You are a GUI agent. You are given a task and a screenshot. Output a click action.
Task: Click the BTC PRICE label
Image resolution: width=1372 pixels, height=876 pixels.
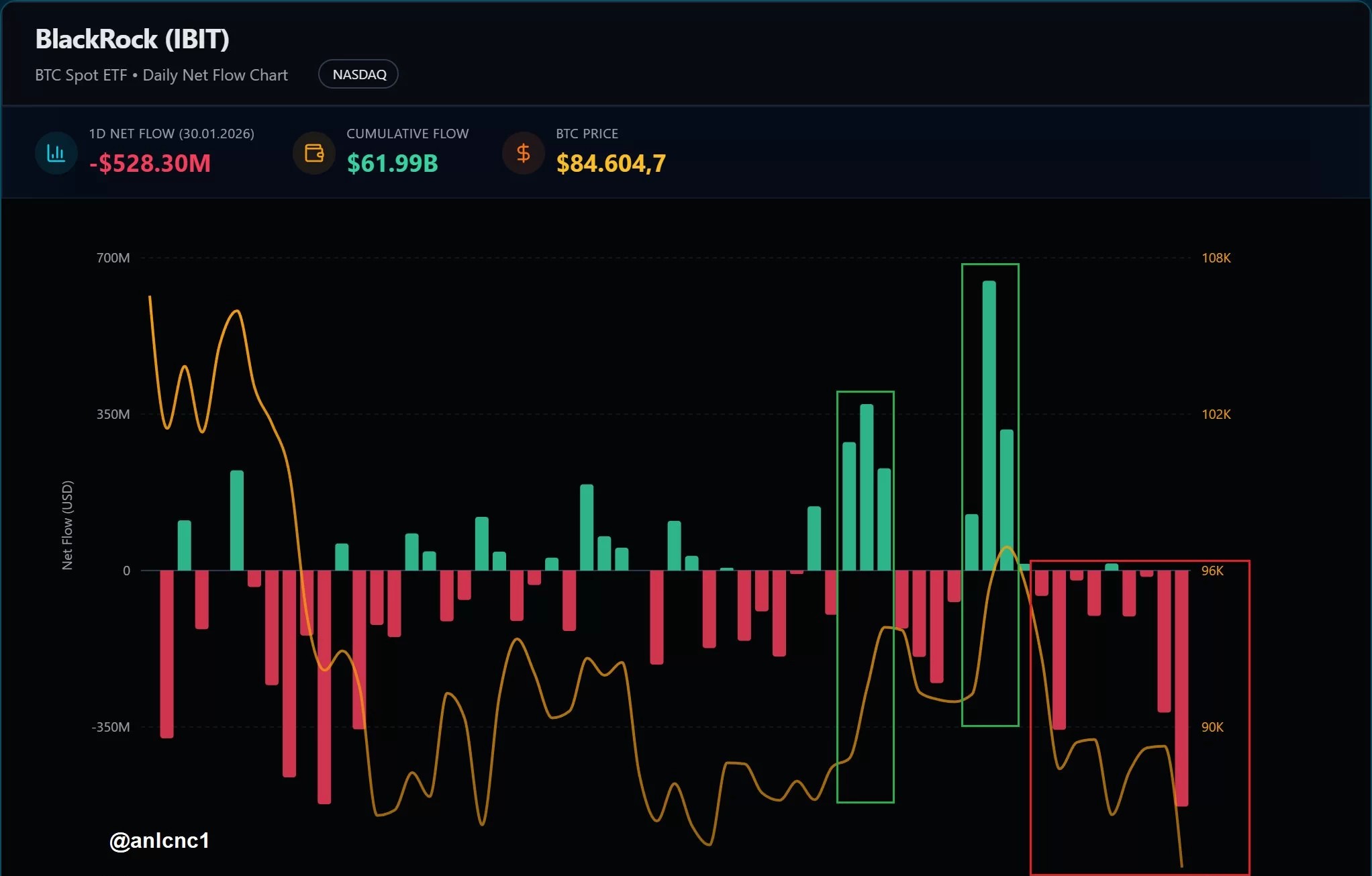(587, 134)
